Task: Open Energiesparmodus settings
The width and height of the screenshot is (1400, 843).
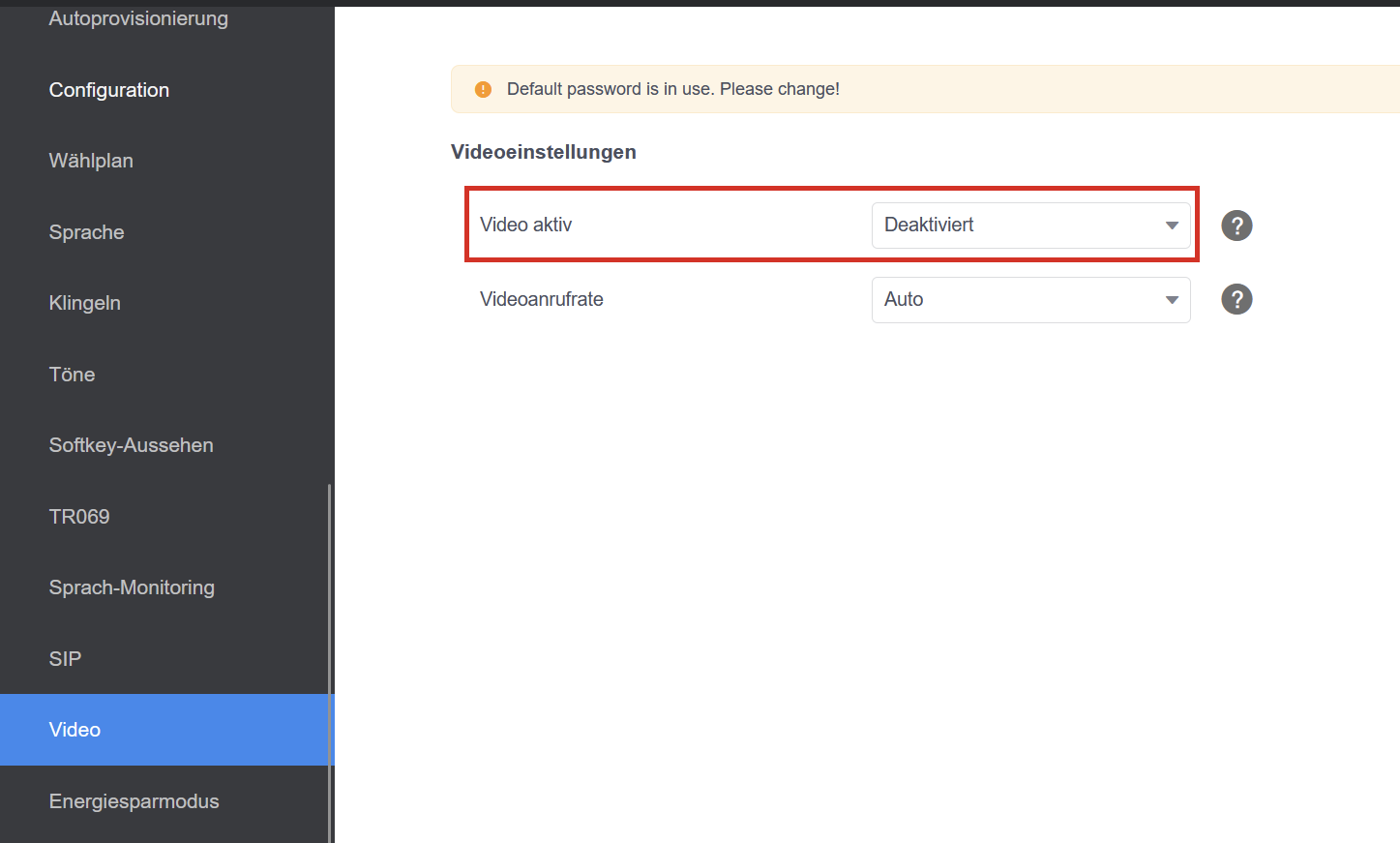Action: pyautogui.click(x=134, y=801)
